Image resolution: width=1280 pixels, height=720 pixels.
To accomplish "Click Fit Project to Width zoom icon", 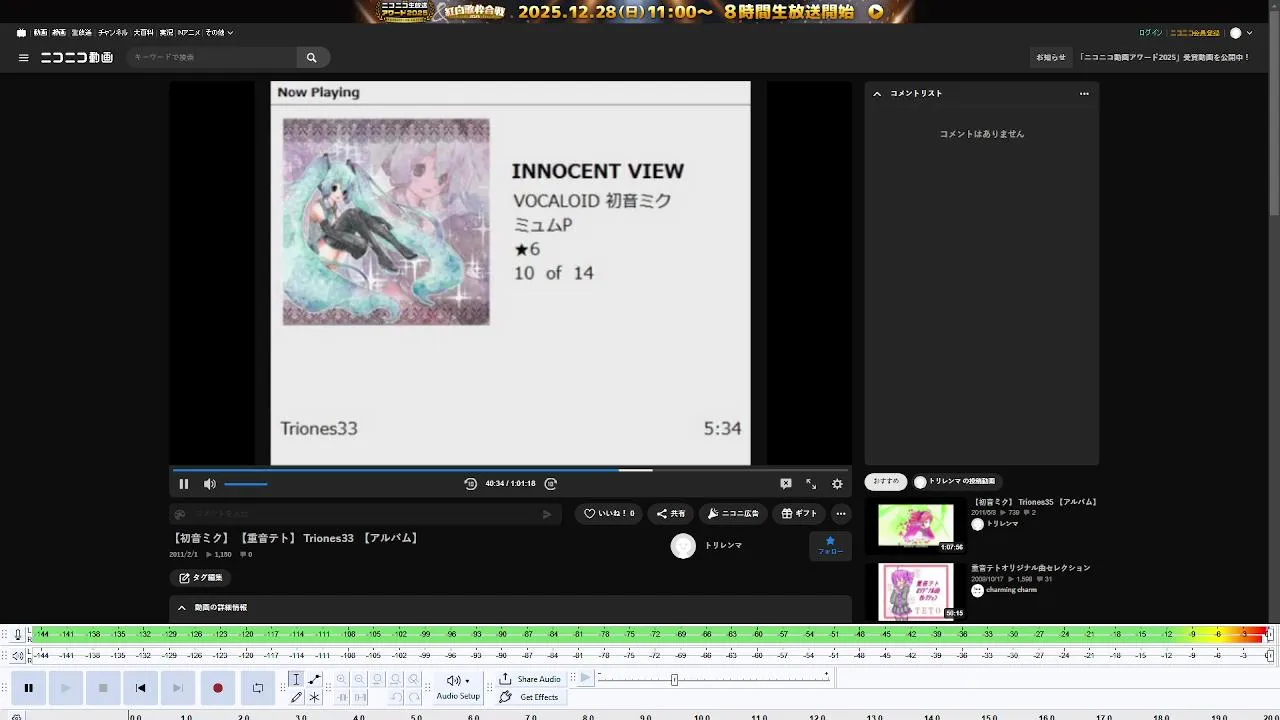I will tap(396, 679).
